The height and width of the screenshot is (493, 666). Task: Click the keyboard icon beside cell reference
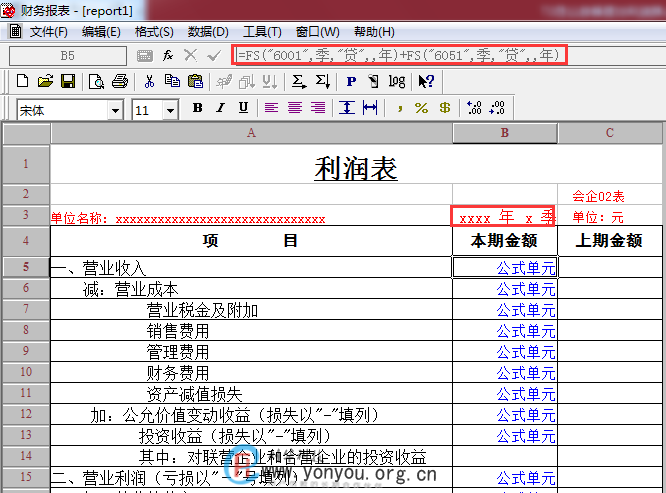pos(144,56)
